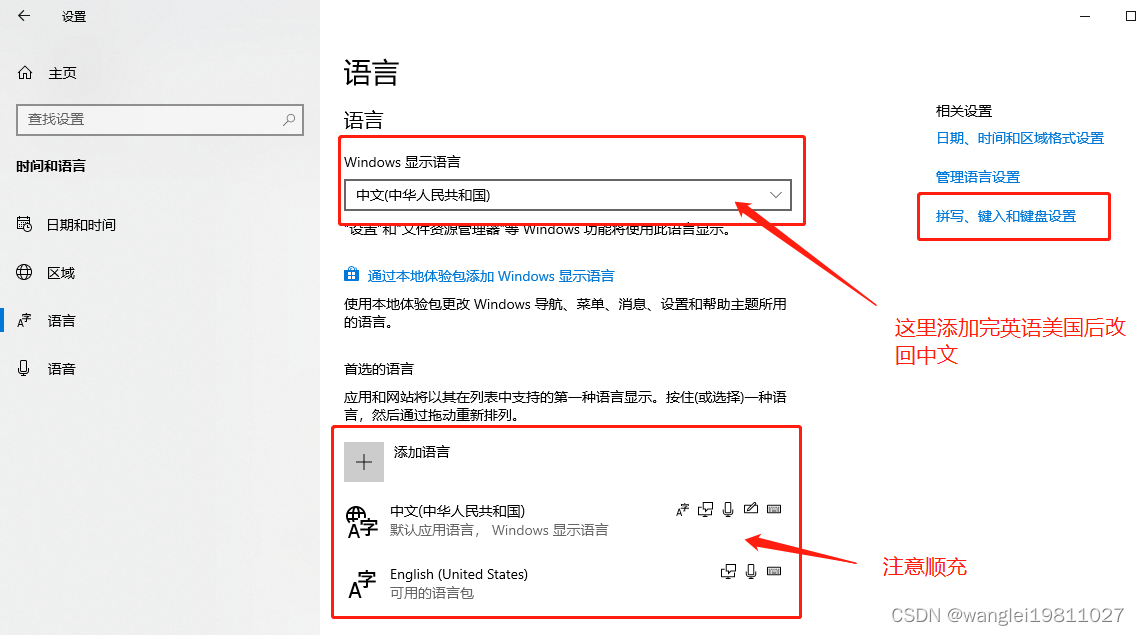Click in the 查找设置 search field

pyautogui.click(x=160, y=119)
